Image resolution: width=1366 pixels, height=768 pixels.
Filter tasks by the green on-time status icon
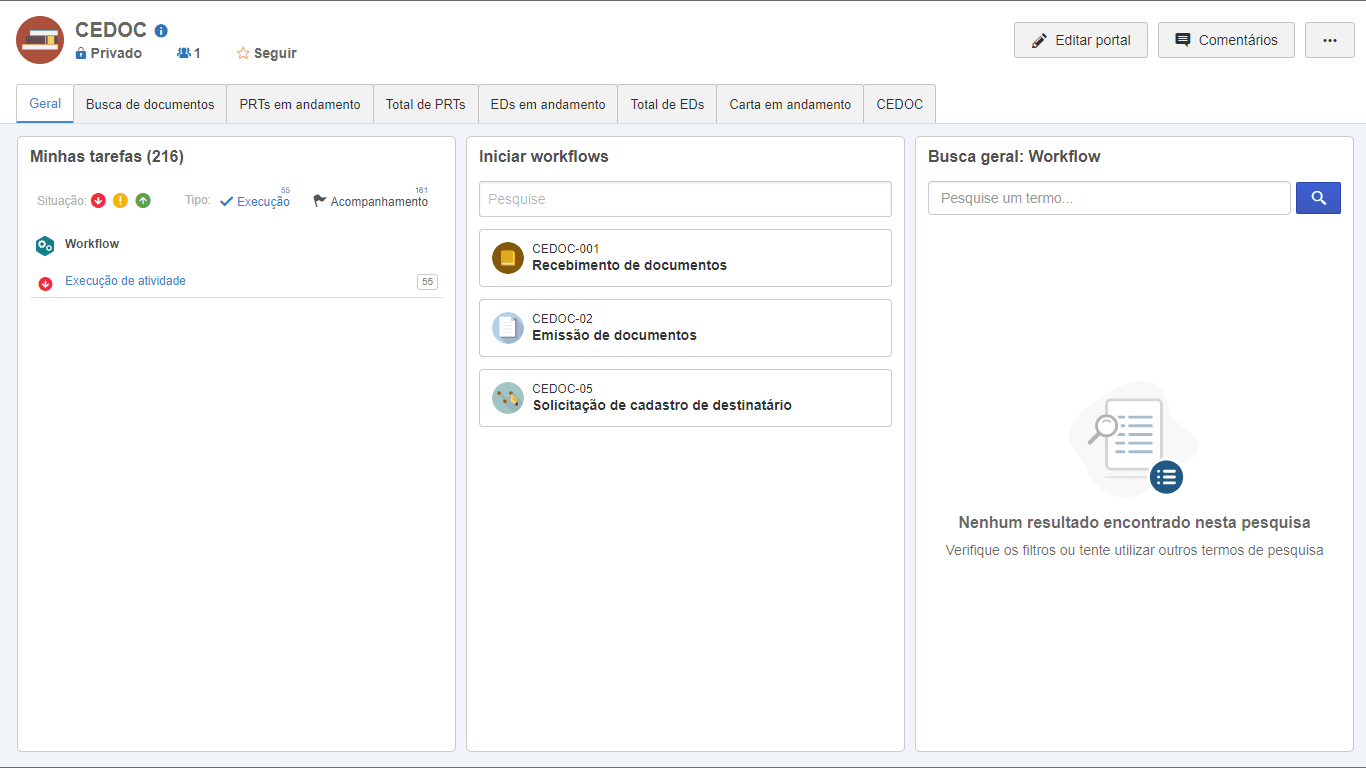[x=143, y=201]
